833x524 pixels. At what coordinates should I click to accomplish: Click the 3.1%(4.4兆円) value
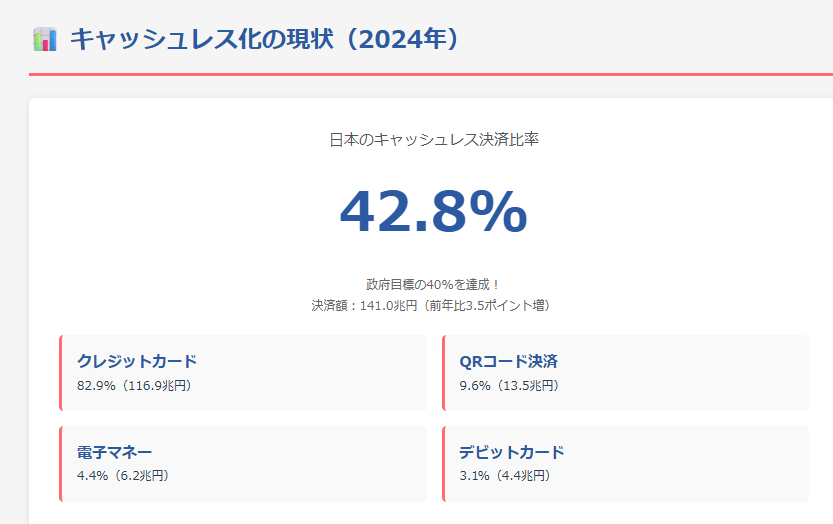505,476
